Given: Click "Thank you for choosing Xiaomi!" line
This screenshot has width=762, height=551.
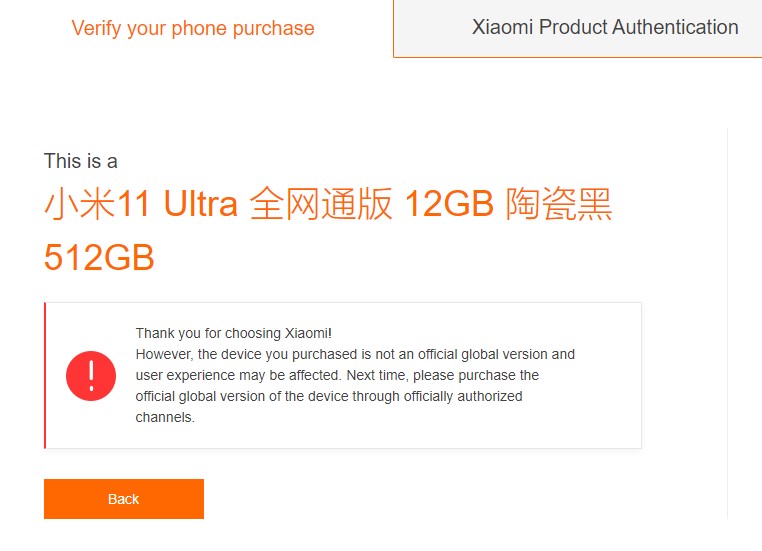Looking at the screenshot, I should pyautogui.click(x=234, y=333).
